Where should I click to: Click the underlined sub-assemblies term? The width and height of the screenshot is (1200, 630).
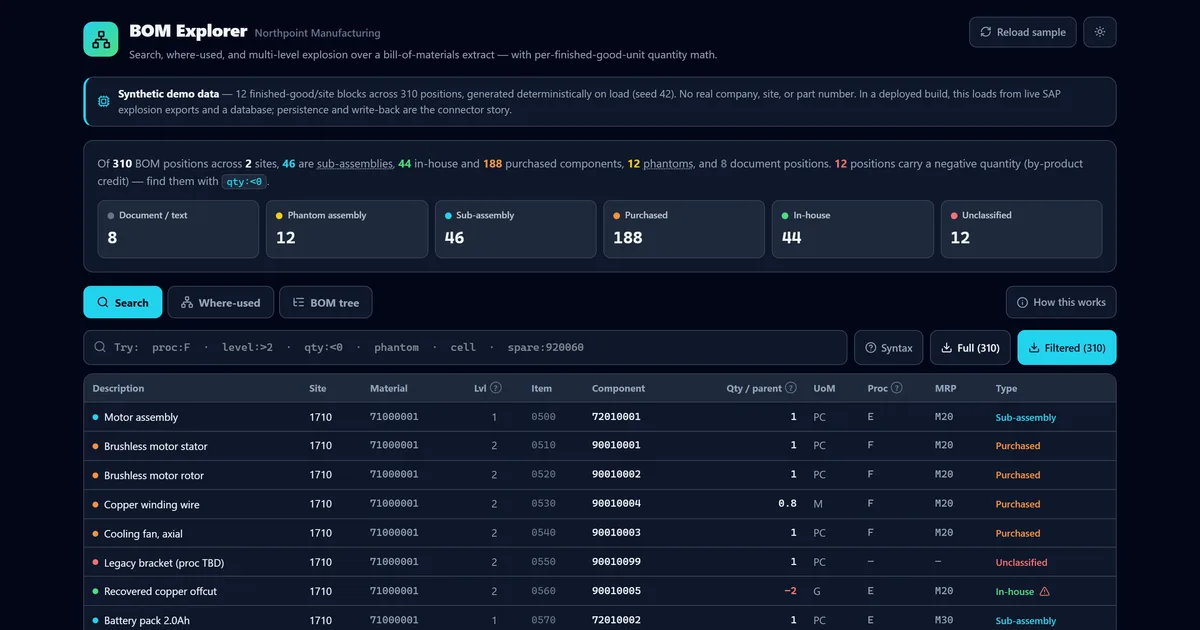coord(354,164)
